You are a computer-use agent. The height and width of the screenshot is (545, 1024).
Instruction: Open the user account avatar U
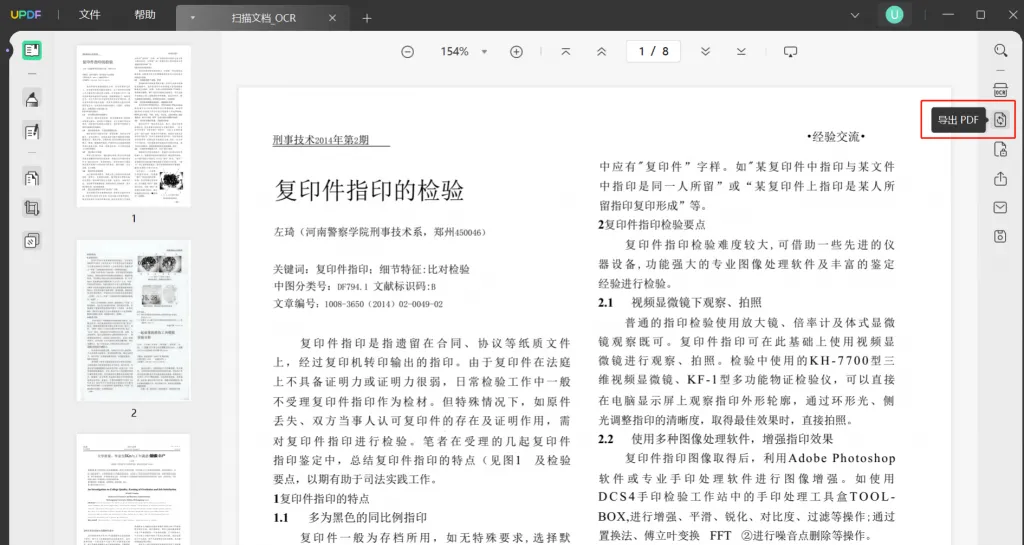click(x=894, y=15)
